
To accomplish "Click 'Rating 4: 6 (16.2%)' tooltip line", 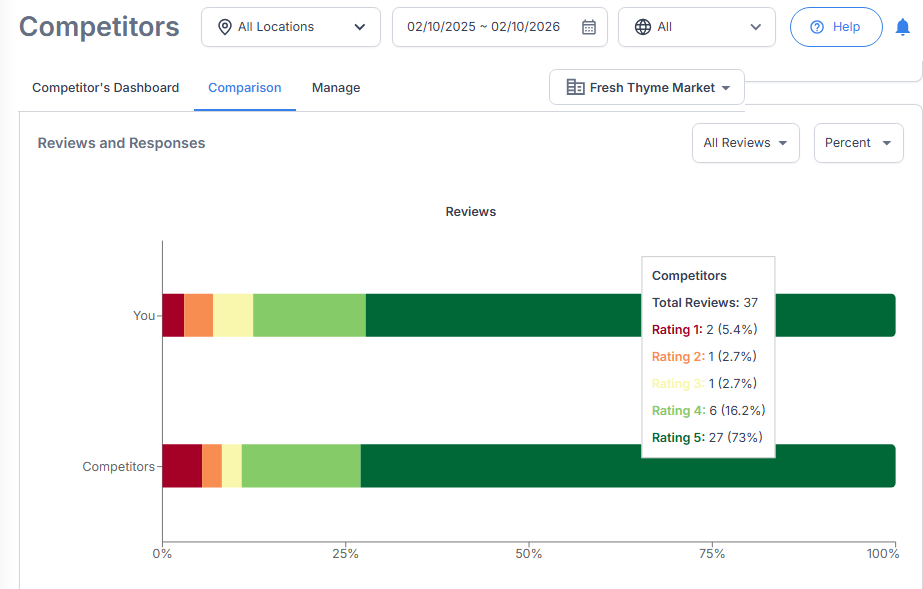I will click(709, 411).
